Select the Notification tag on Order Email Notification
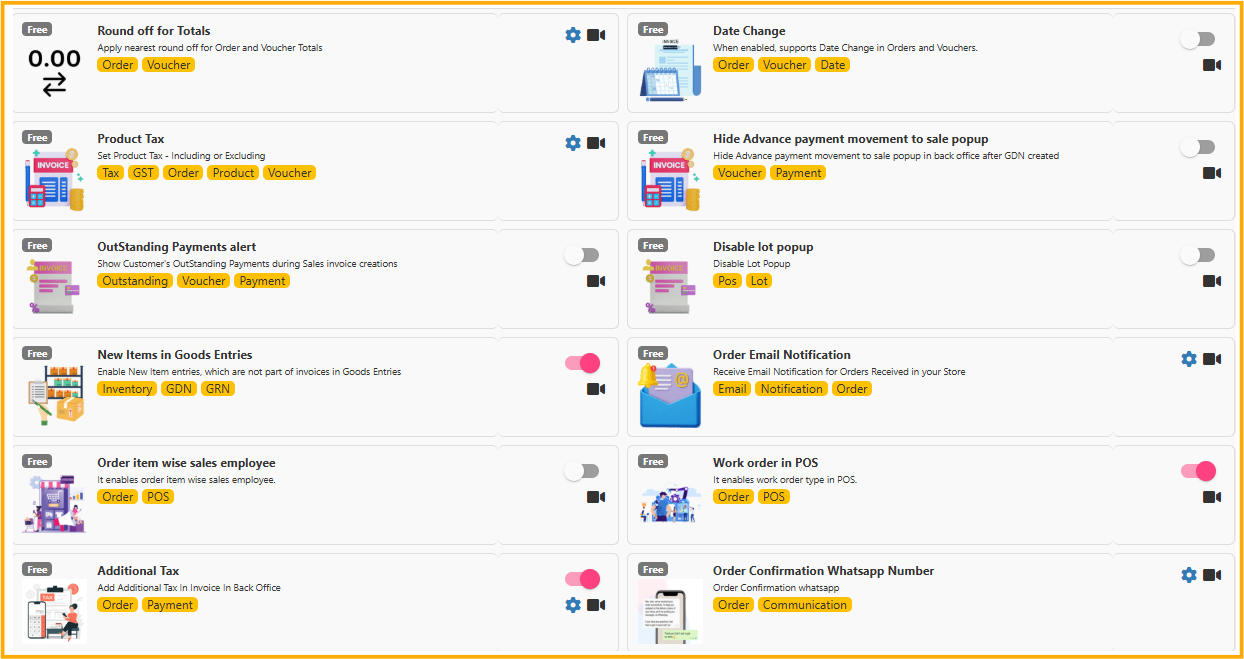 coord(791,389)
